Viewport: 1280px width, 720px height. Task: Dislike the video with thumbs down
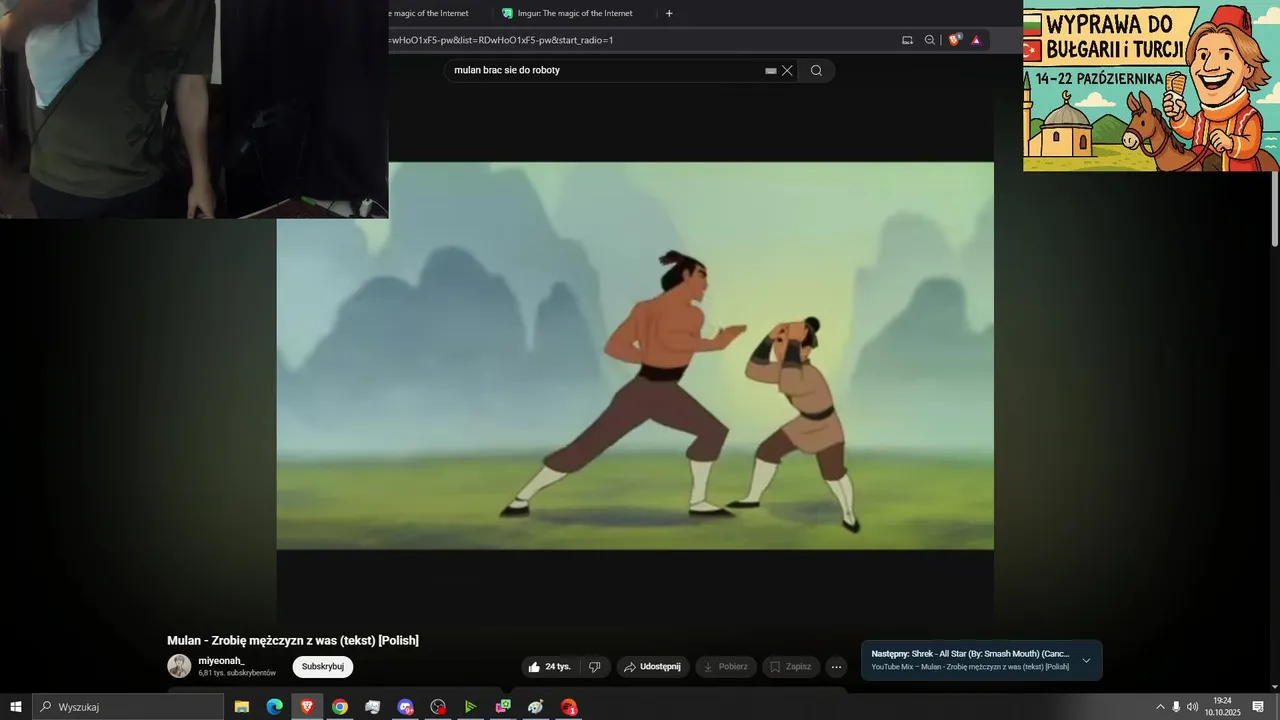pyautogui.click(x=595, y=667)
